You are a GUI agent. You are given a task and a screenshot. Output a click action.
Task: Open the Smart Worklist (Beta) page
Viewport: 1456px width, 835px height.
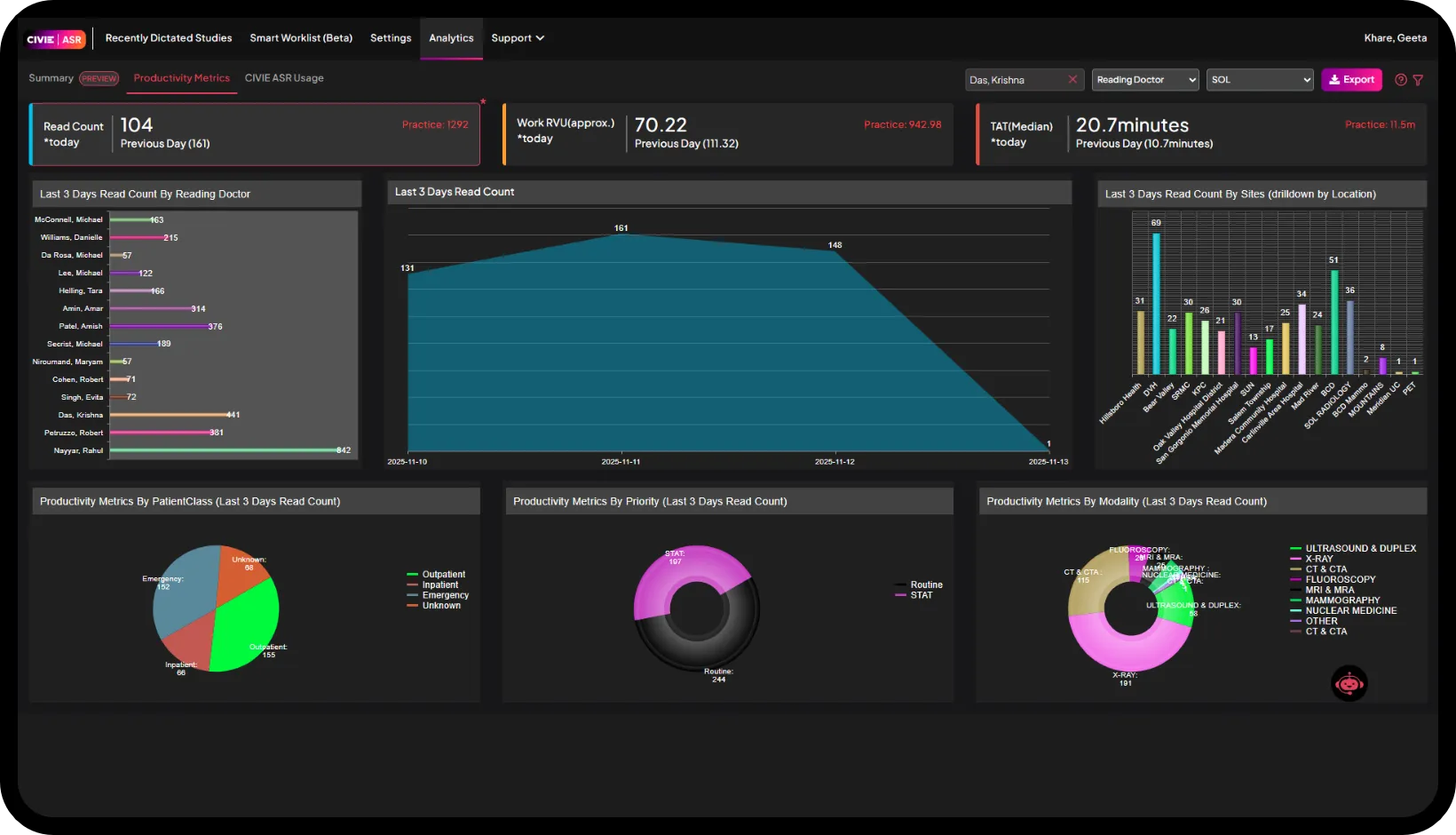[x=301, y=38]
